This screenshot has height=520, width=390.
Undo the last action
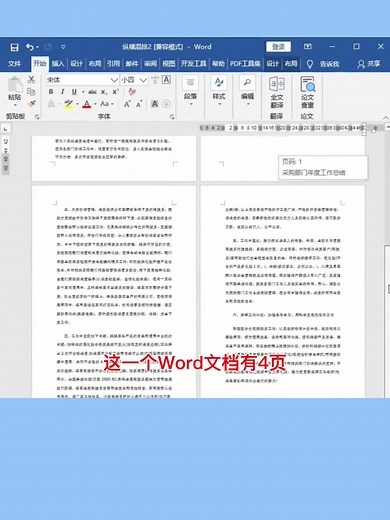[x=30, y=47]
